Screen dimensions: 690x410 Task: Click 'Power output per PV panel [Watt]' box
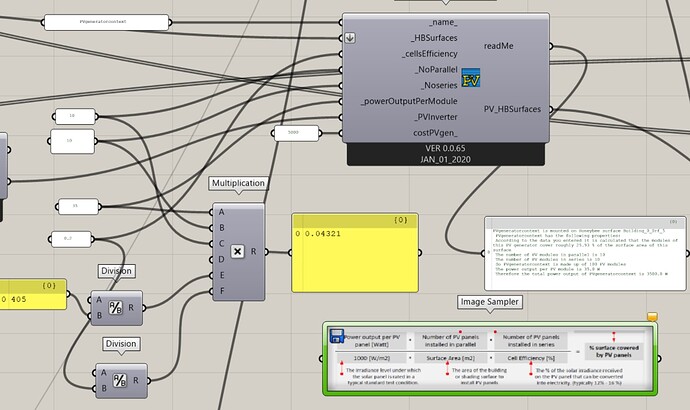[x=372, y=340]
